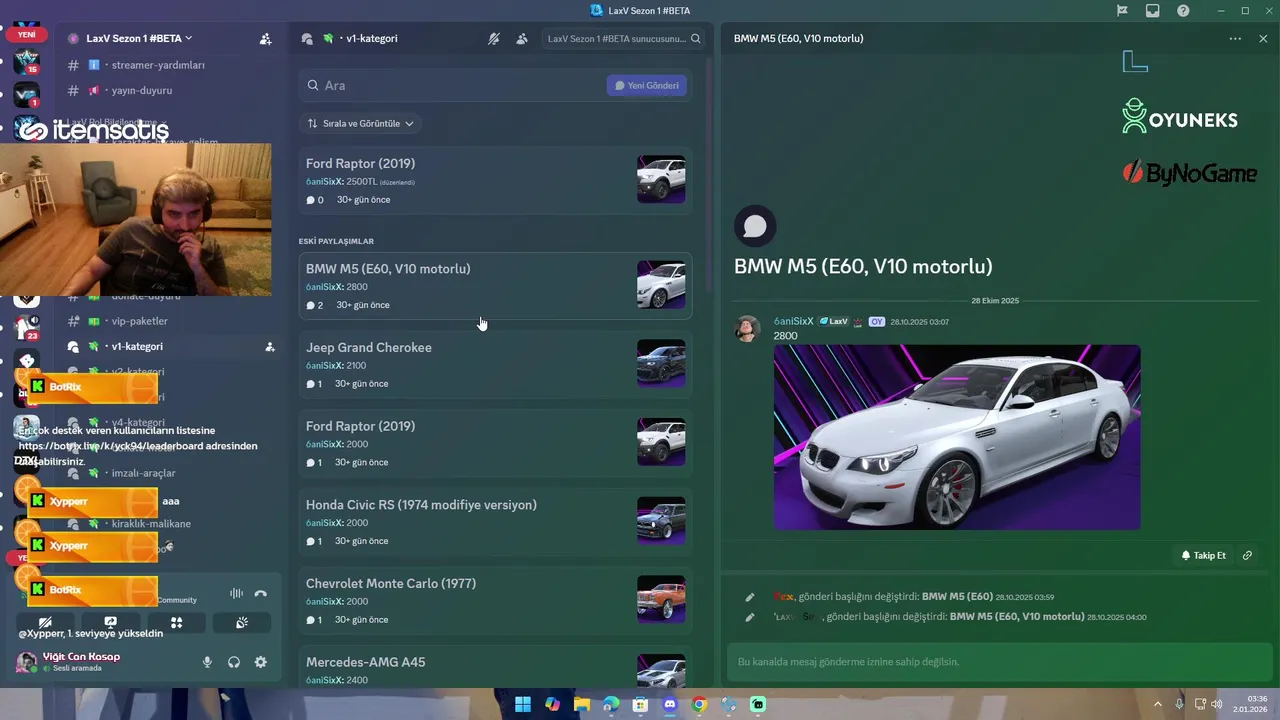Toggle noise suppression waveform icon
This screenshot has height=720, width=1280.
pyautogui.click(x=237, y=593)
